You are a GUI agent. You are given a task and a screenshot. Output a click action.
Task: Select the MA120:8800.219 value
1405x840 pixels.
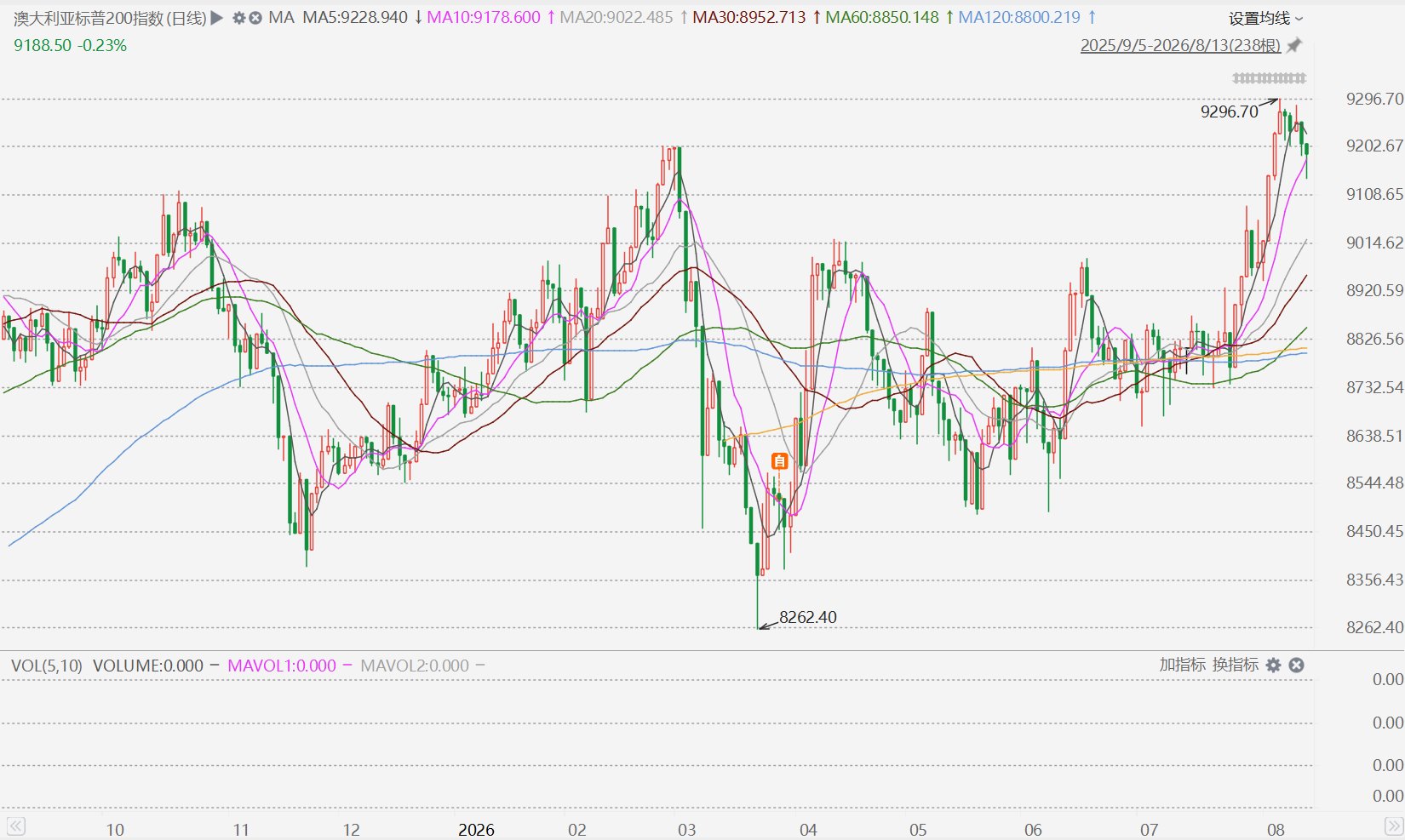coord(1019,18)
